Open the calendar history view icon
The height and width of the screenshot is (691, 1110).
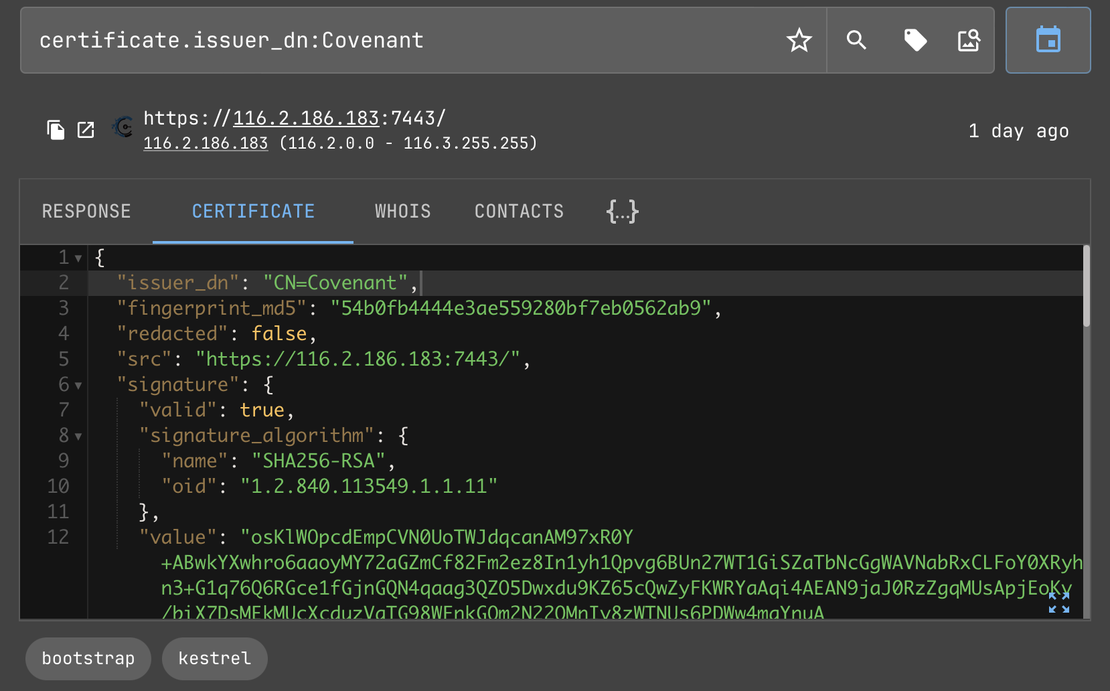coord(1048,40)
